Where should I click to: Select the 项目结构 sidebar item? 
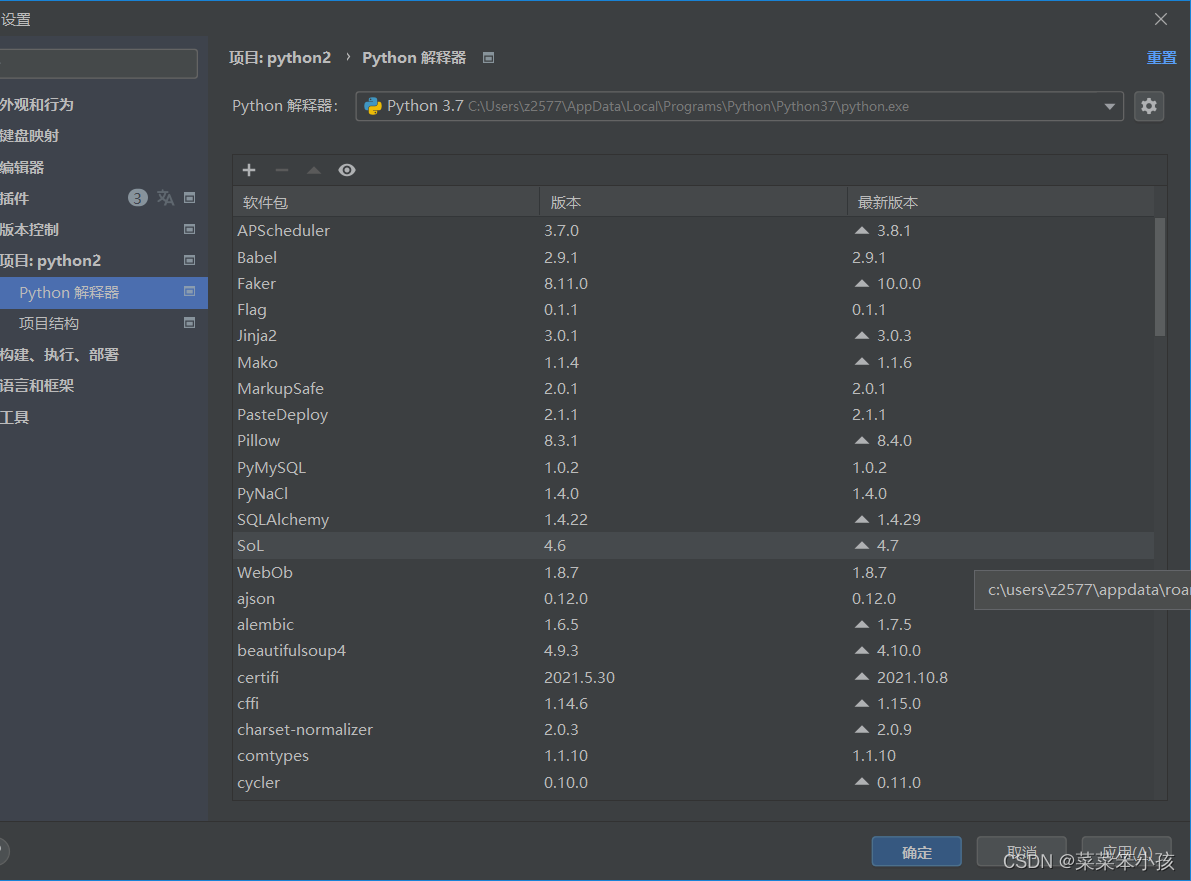click(x=49, y=324)
